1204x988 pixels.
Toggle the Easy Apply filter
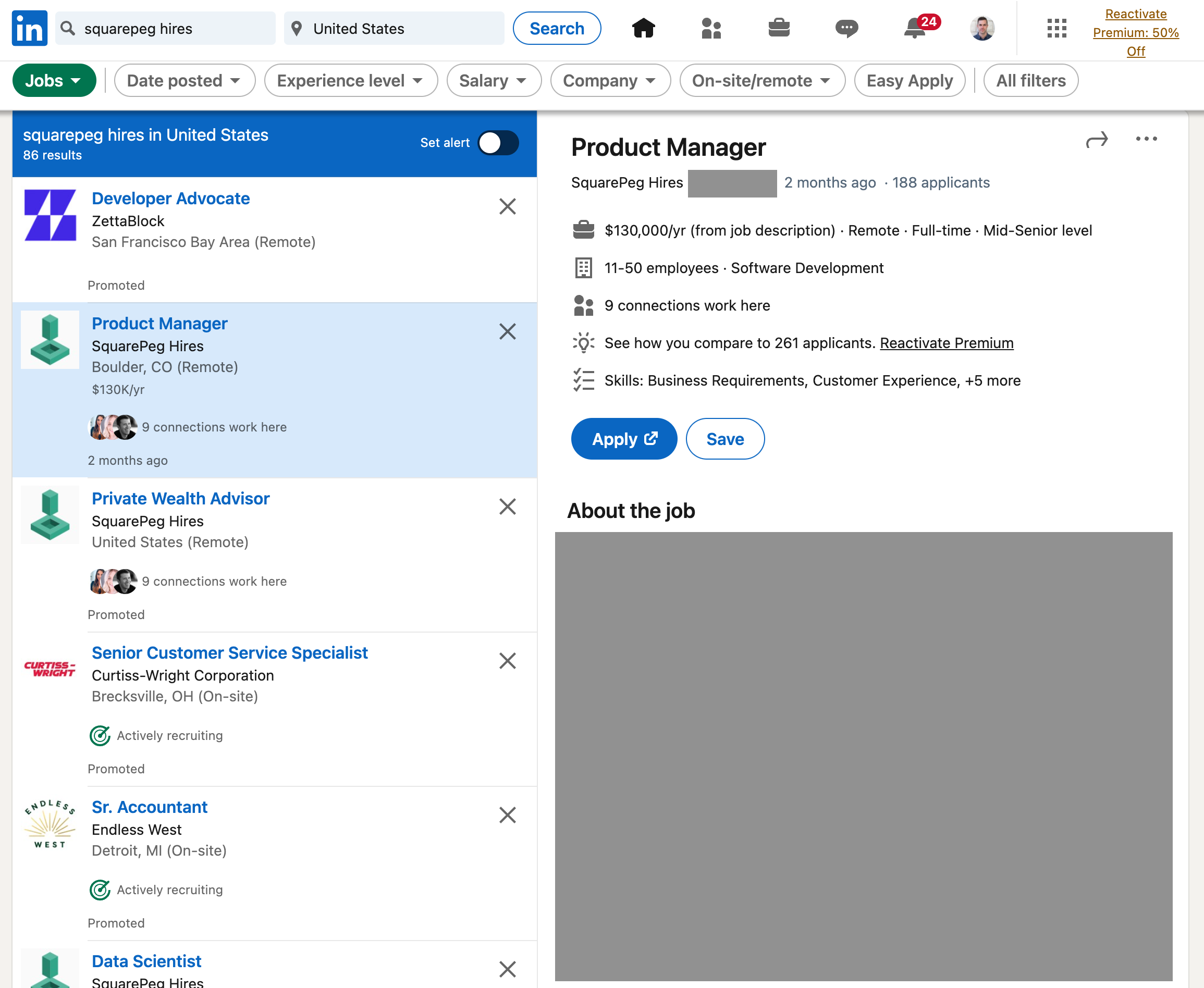909,80
